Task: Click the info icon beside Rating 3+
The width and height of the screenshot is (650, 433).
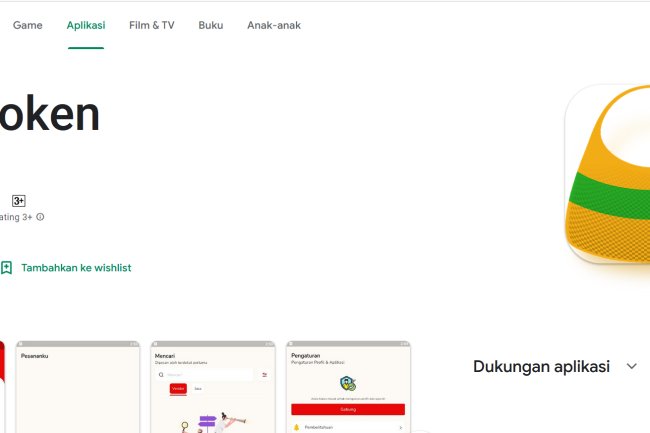Action: pos(41,217)
